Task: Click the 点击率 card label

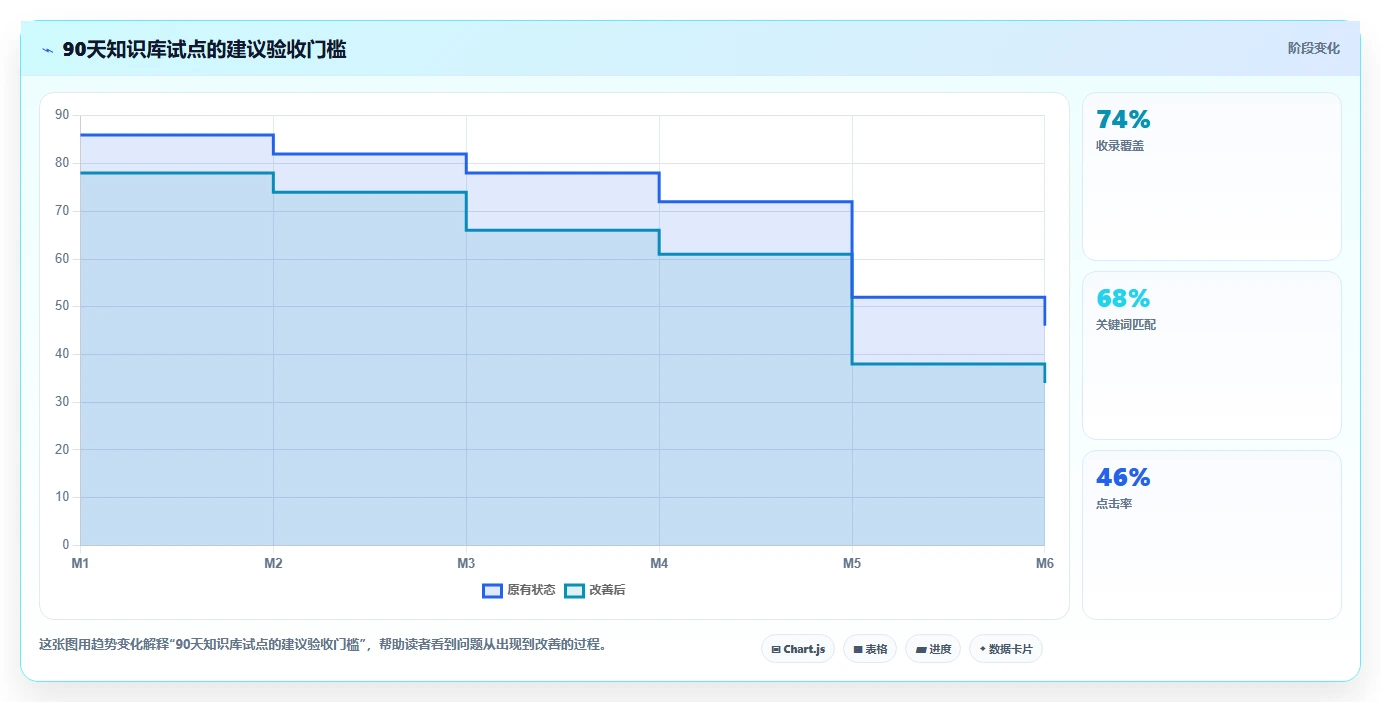Action: coord(1114,504)
